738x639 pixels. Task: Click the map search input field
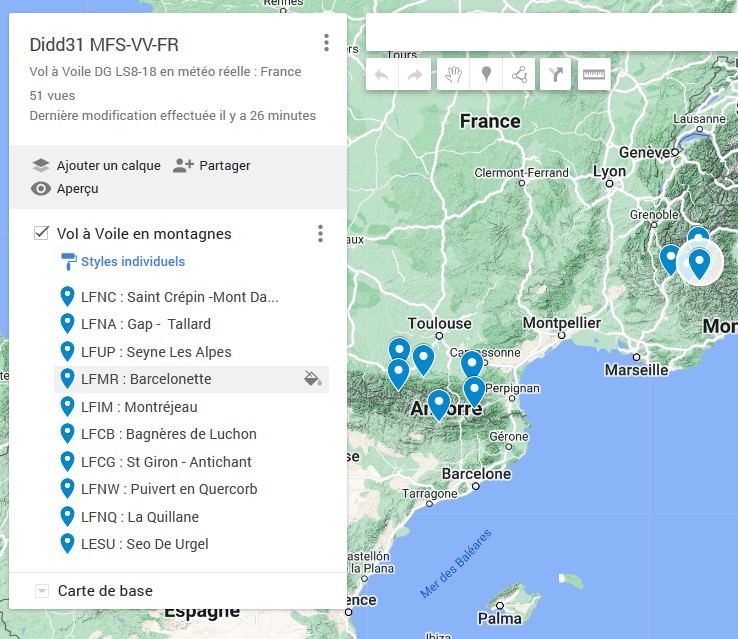pyautogui.click(x=550, y=33)
